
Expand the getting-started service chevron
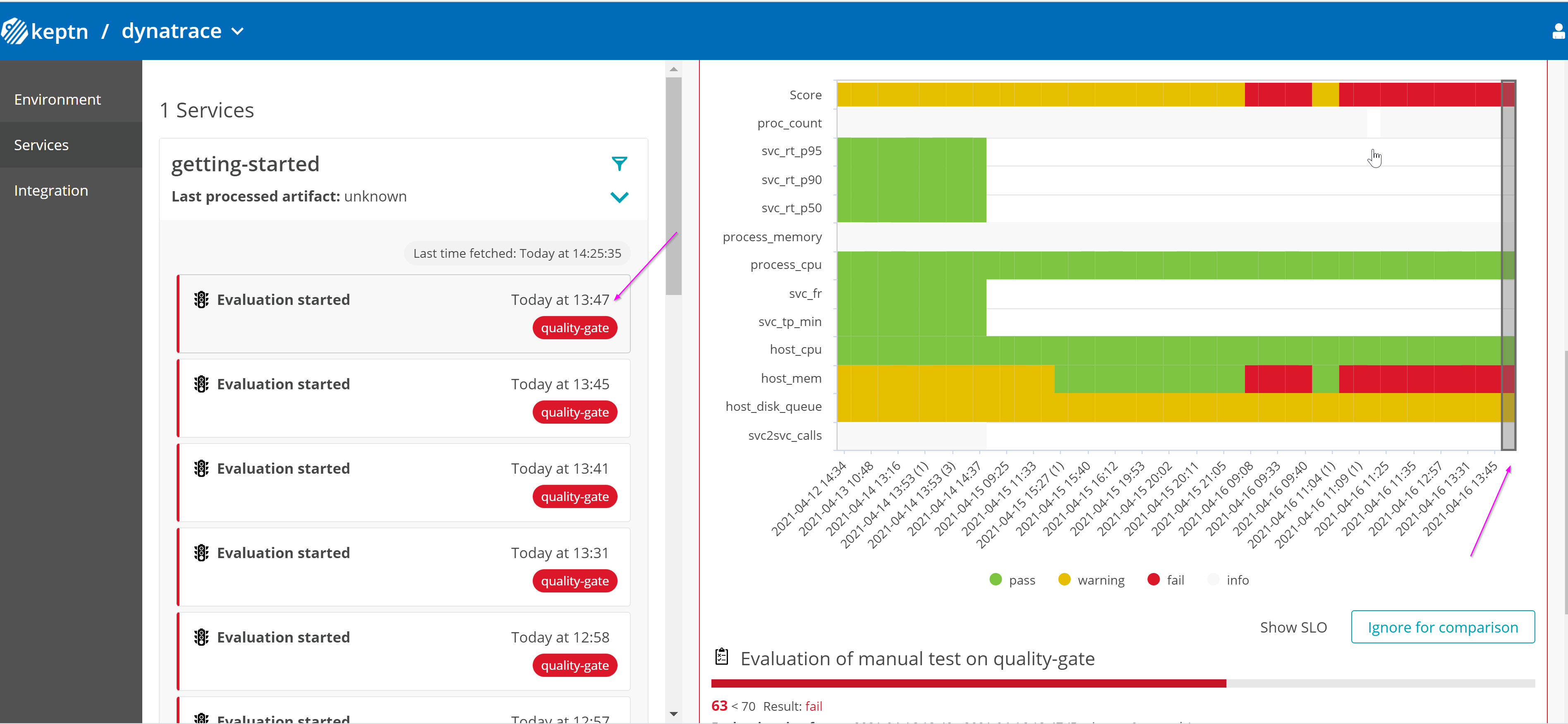[619, 197]
